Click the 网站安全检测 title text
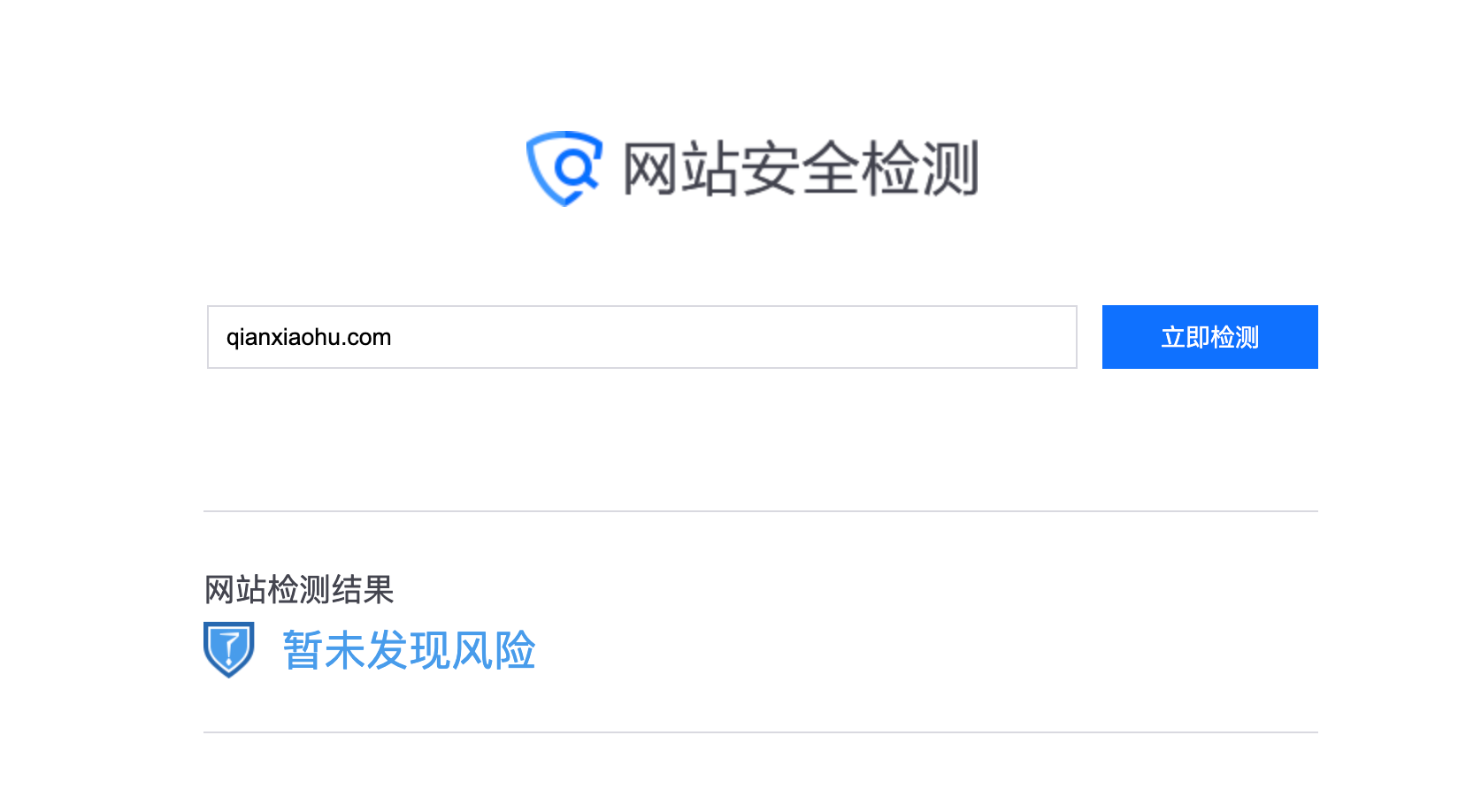1481x812 pixels. (801, 168)
